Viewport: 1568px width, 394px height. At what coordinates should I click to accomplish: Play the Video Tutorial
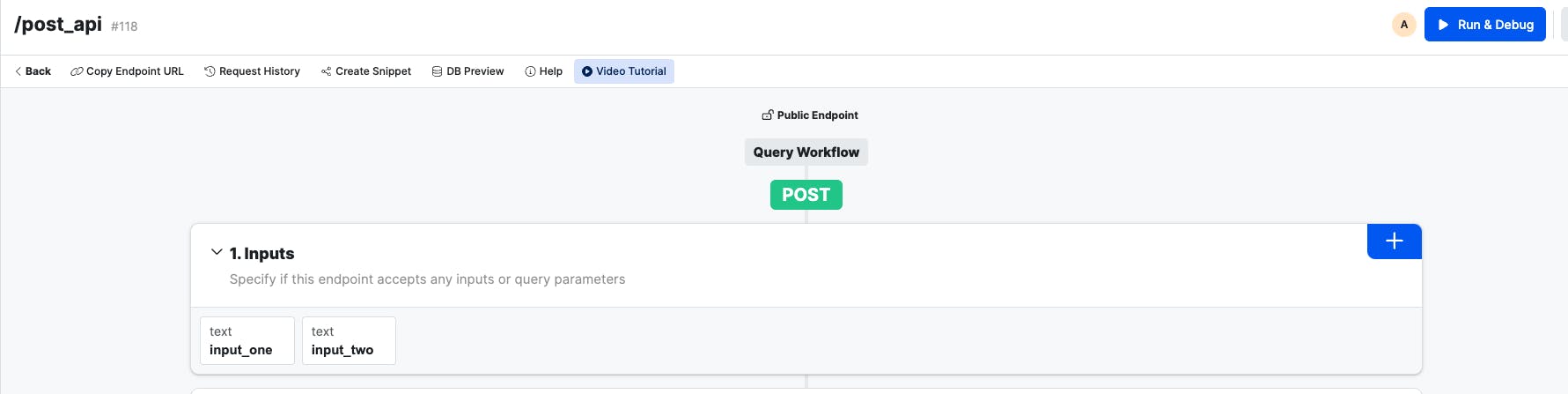pos(623,71)
